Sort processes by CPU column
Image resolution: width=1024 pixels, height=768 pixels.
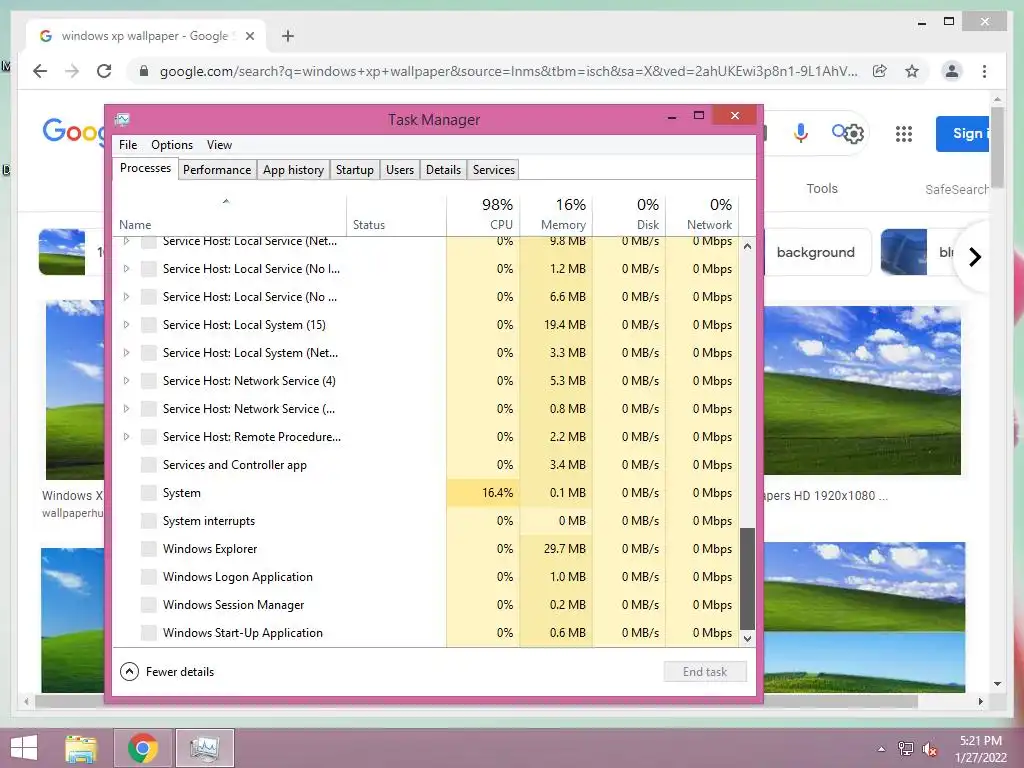[483, 214]
